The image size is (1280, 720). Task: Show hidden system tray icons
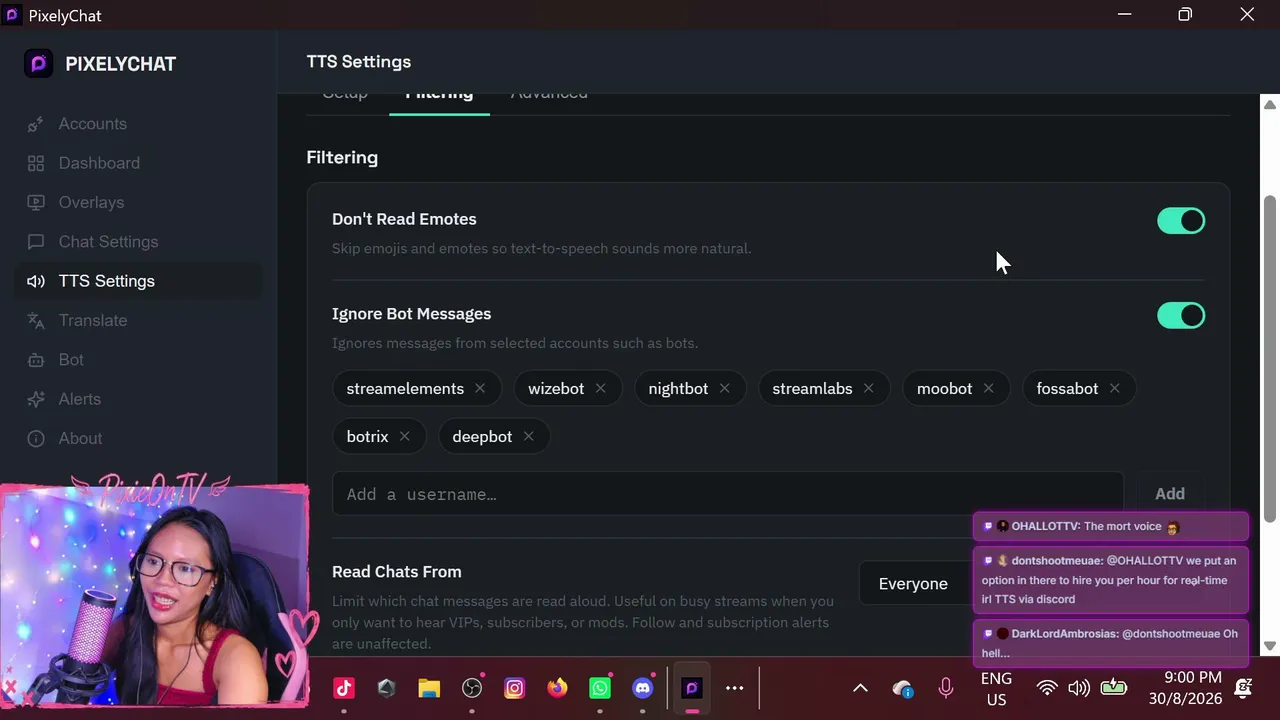pos(860,688)
